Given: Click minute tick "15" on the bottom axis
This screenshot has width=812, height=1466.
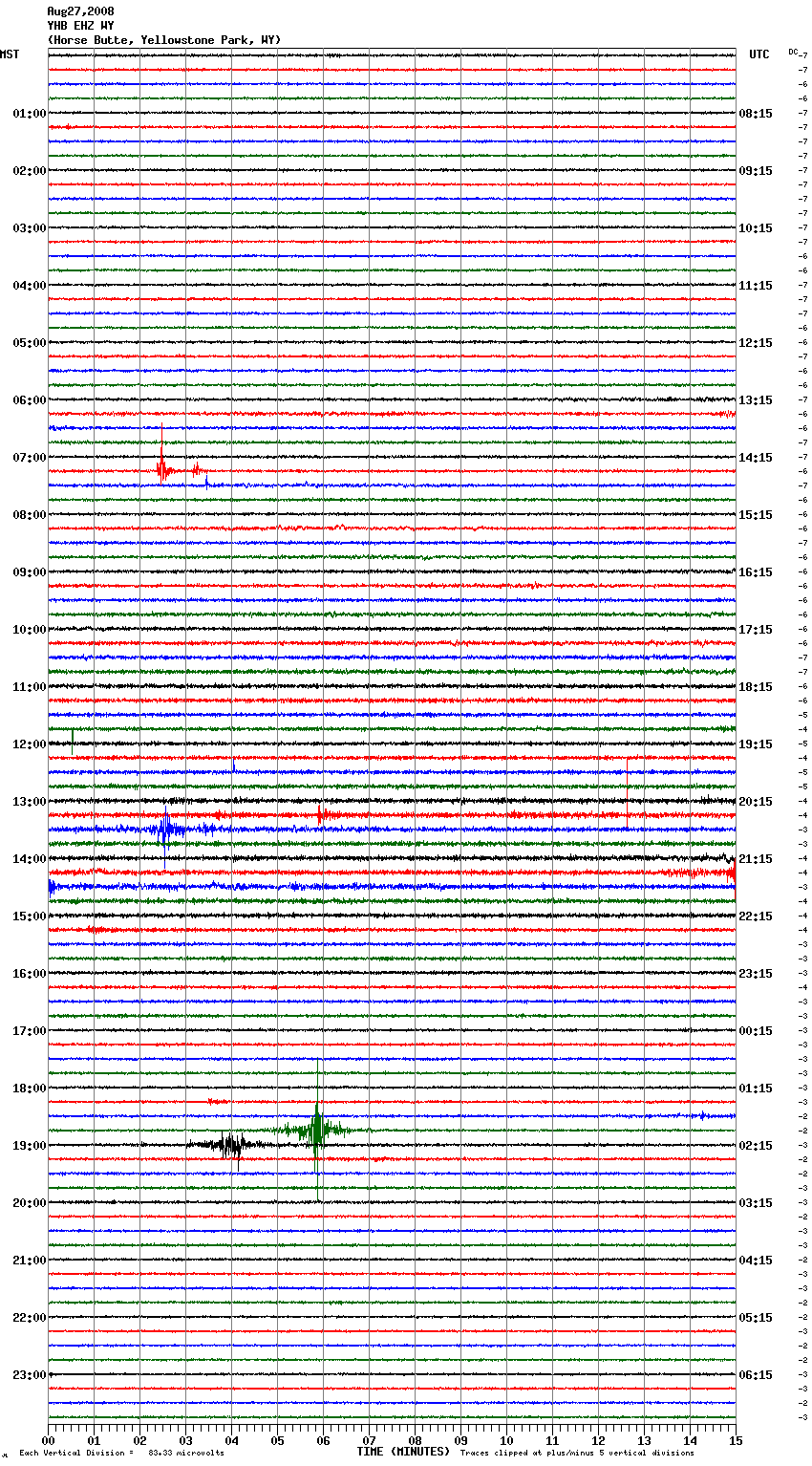Looking at the screenshot, I should pyautogui.click(x=736, y=1440).
